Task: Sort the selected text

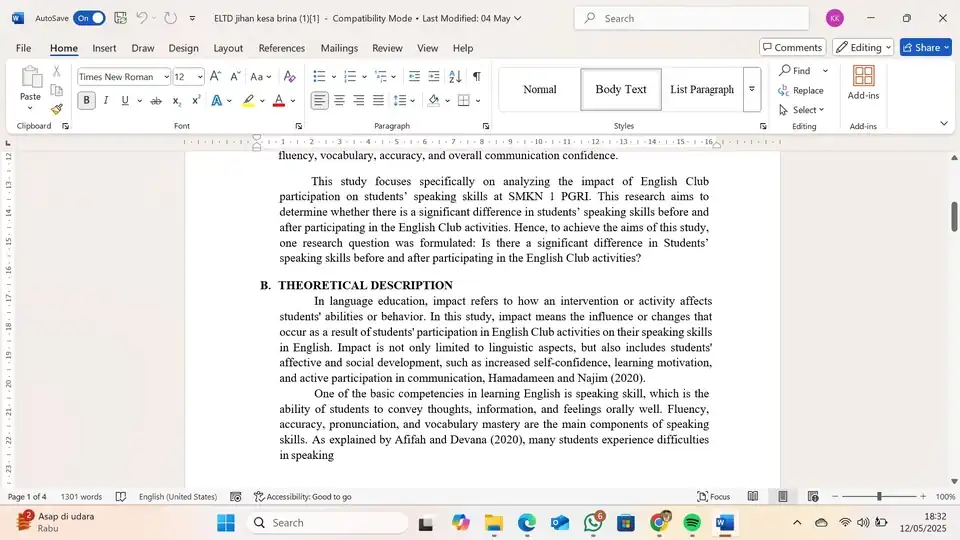Action: point(455,77)
